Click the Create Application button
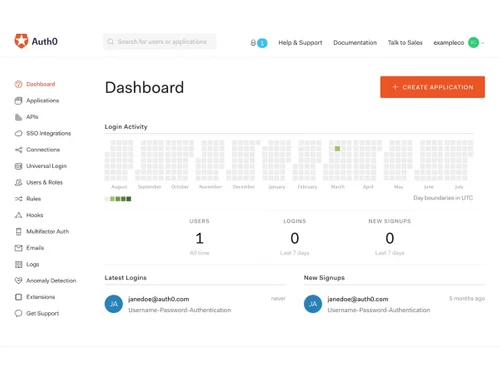Screen dimensions: 500x375 point(432,87)
